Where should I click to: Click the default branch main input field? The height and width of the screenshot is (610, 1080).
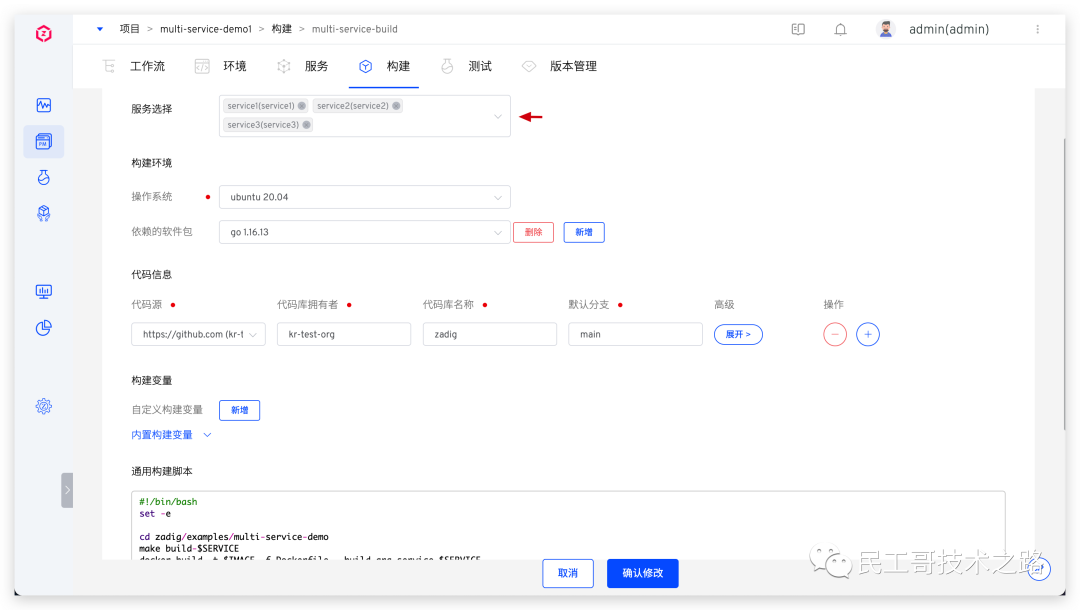click(x=635, y=334)
